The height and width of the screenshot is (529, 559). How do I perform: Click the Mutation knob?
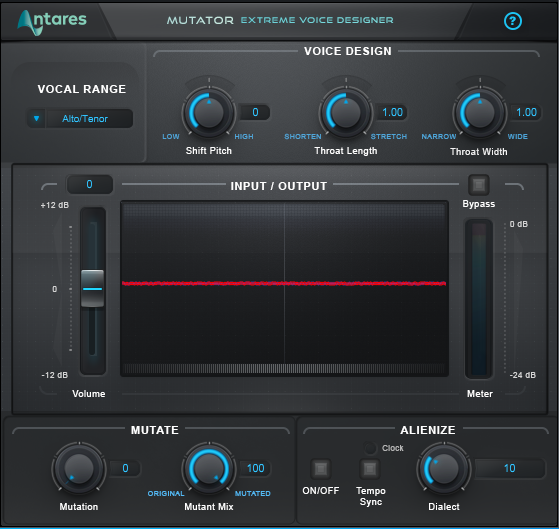79,468
